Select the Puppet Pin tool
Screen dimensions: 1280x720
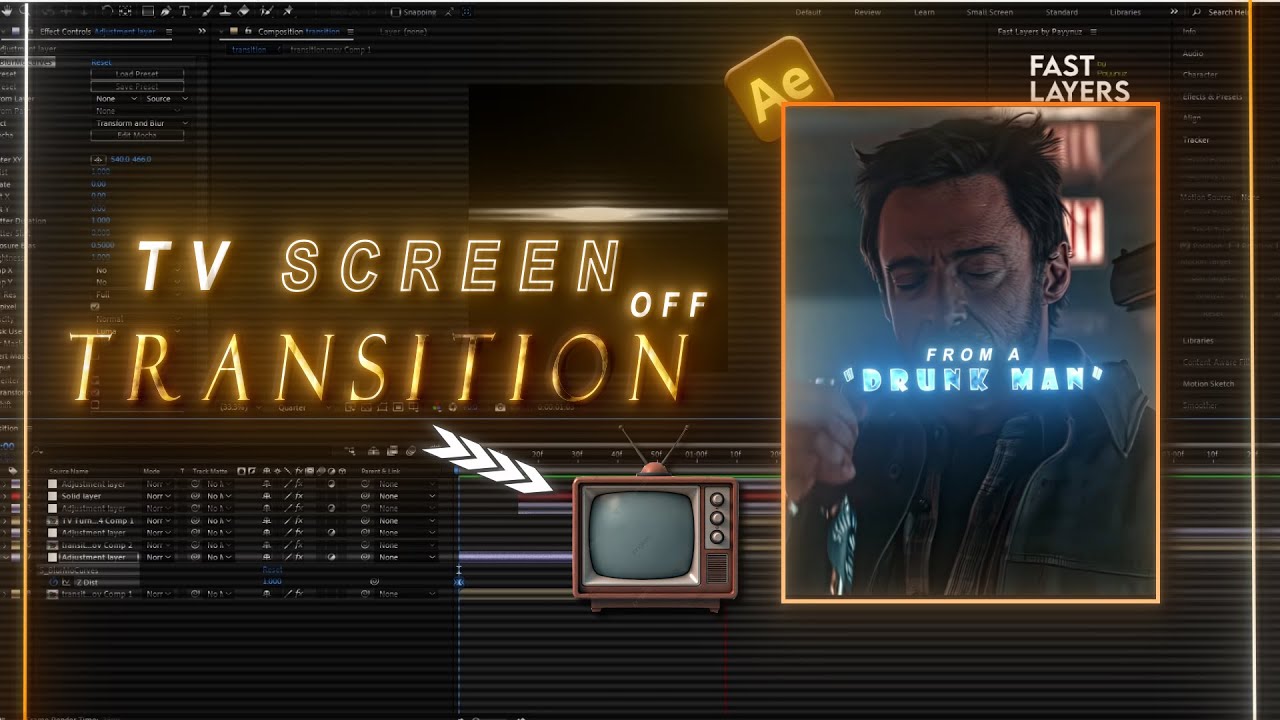(x=287, y=12)
